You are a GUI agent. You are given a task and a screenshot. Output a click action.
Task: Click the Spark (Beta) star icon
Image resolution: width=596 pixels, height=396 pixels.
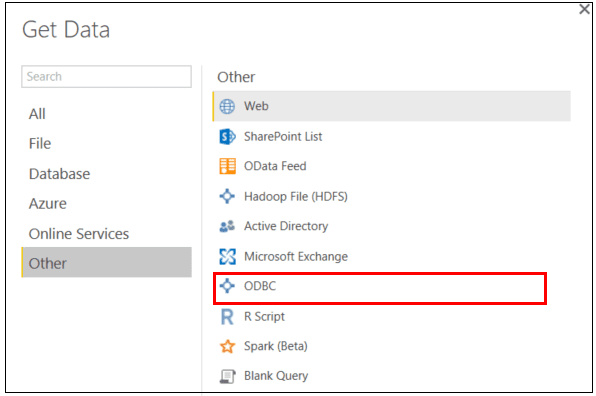[227, 346]
